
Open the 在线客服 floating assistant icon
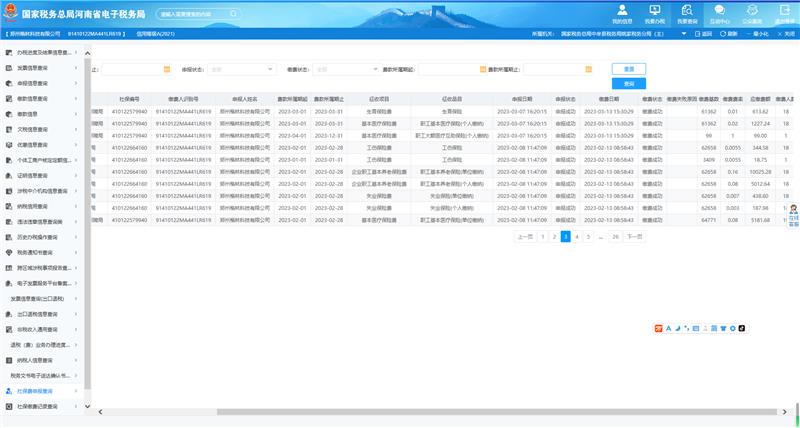click(x=792, y=215)
